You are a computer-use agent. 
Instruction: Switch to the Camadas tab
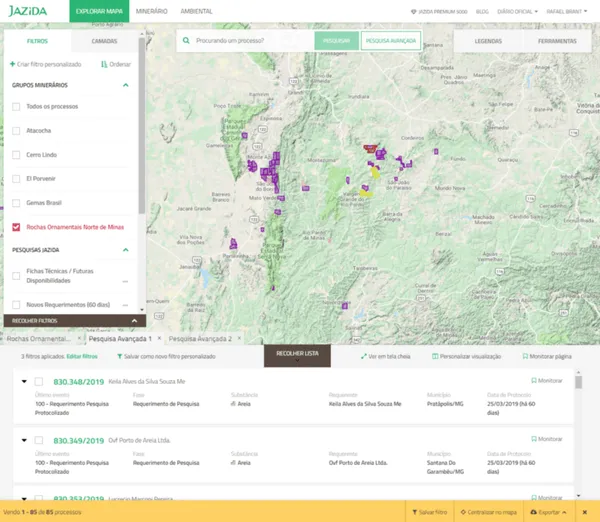tap(104, 41)
